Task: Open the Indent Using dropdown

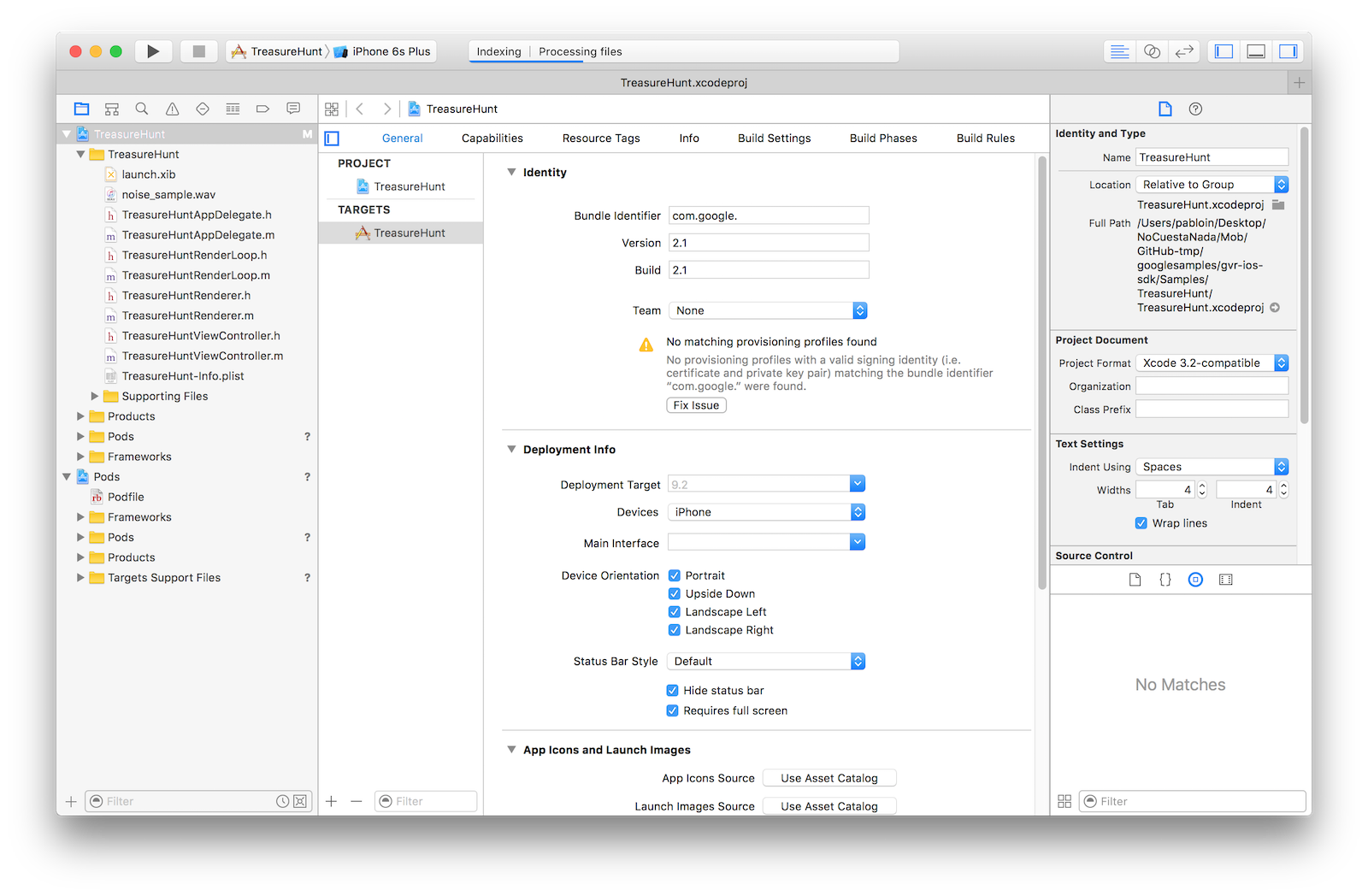Action: click(x=1212, y=467)
